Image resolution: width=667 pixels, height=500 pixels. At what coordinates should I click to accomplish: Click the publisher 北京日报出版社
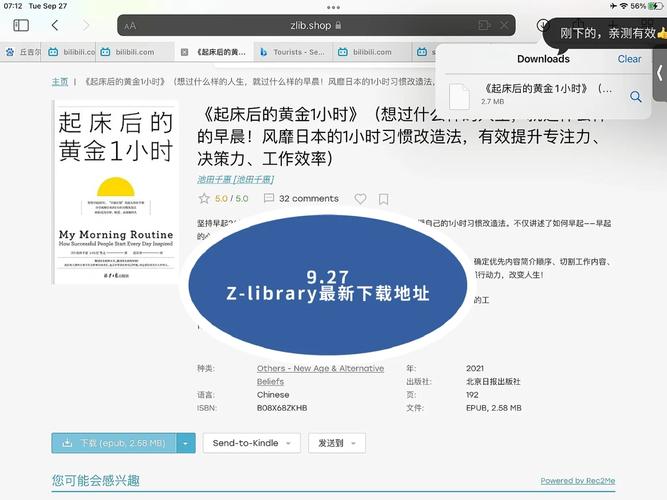click(x=493, y=382)
